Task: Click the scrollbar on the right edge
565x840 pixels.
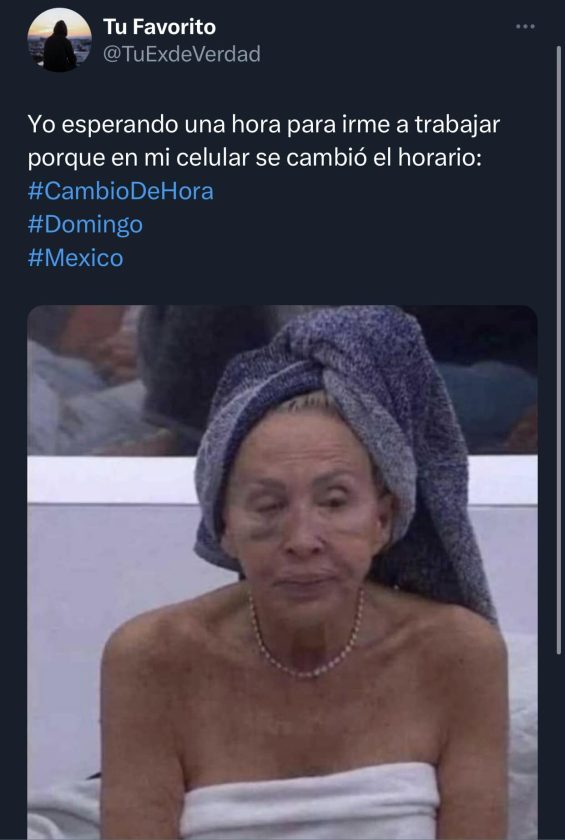Action: pyautogui.click(x=558, y=348)
